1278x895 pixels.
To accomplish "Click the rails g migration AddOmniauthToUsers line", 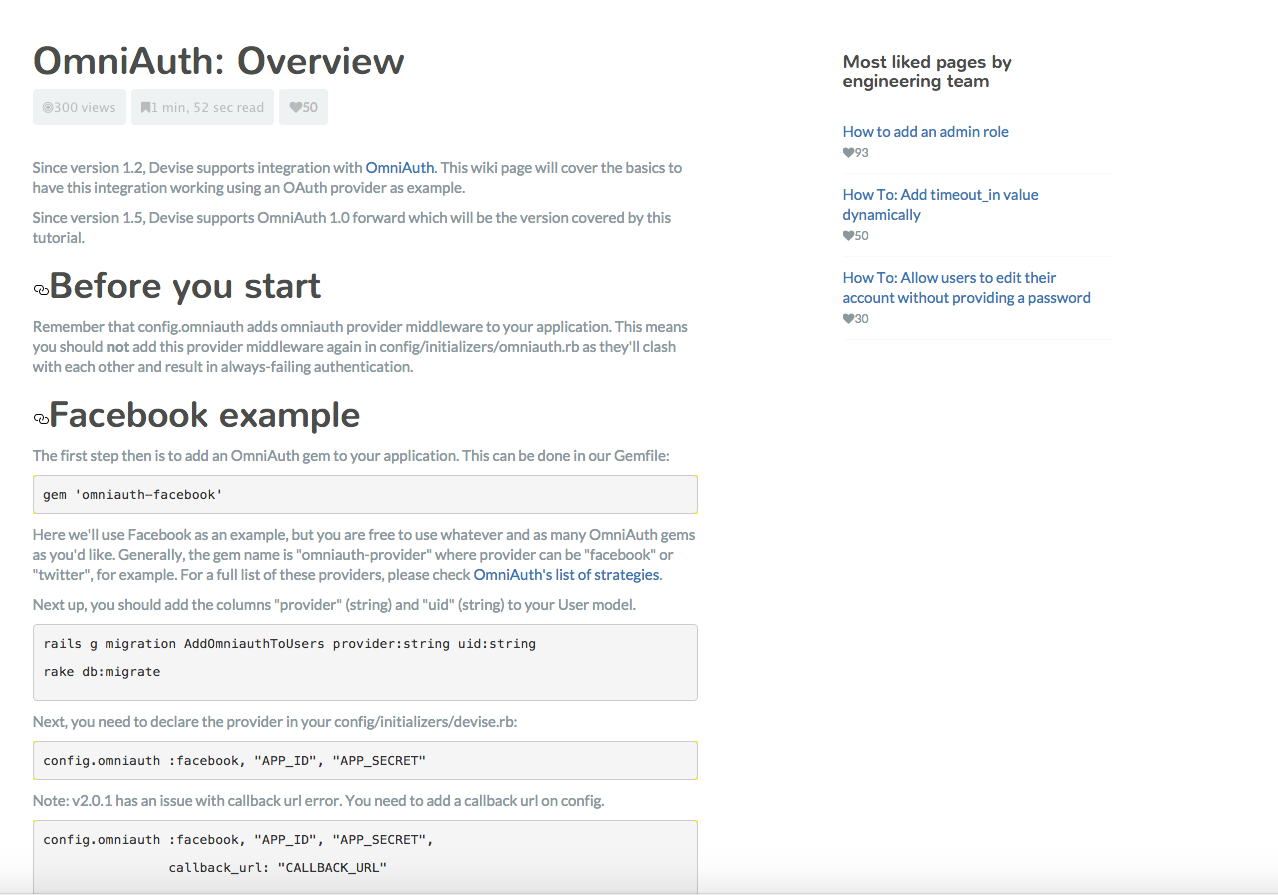I will (290, 643).
